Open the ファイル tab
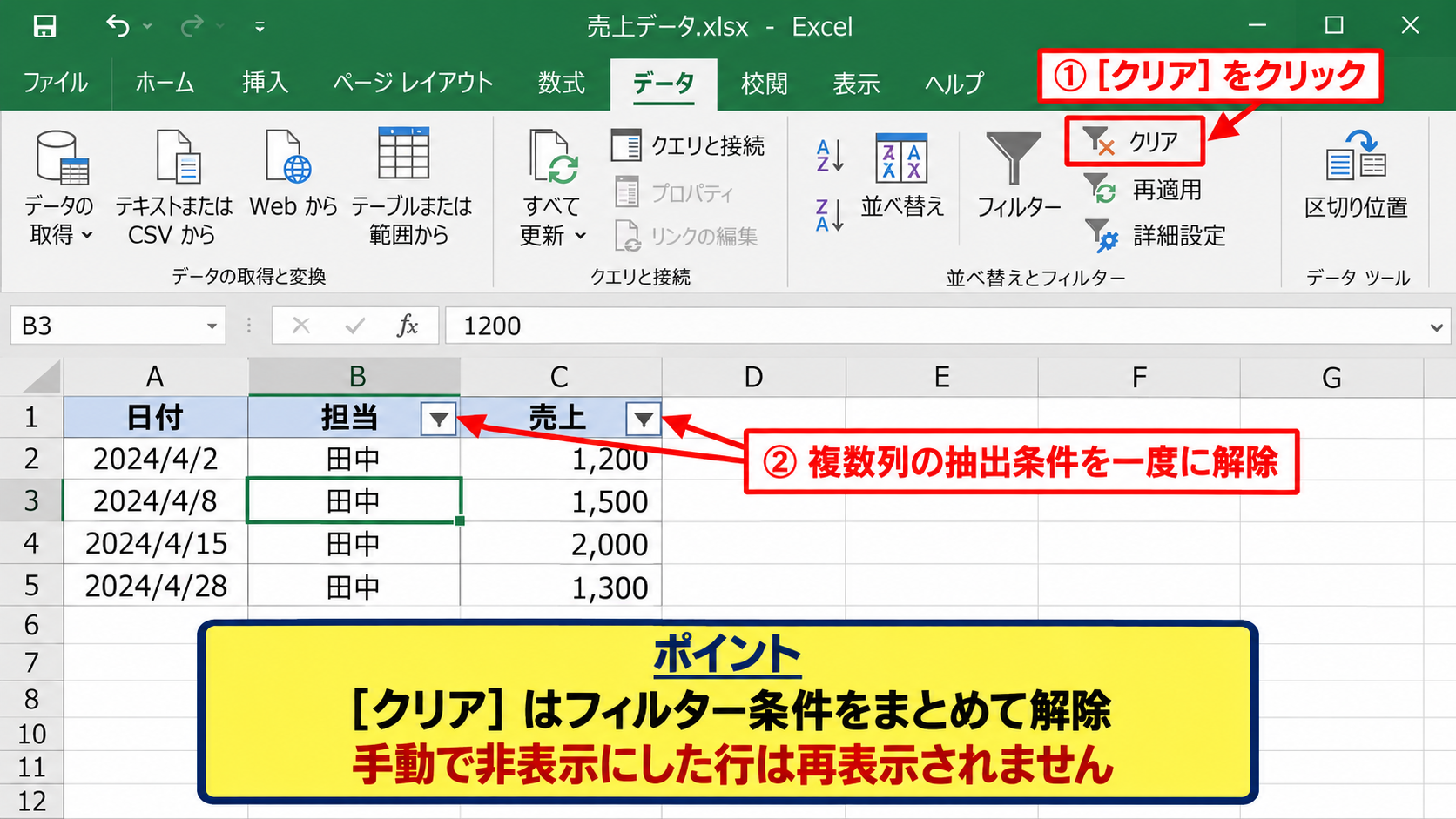Viewport: 1456px width, 819px height. (56, 83)
